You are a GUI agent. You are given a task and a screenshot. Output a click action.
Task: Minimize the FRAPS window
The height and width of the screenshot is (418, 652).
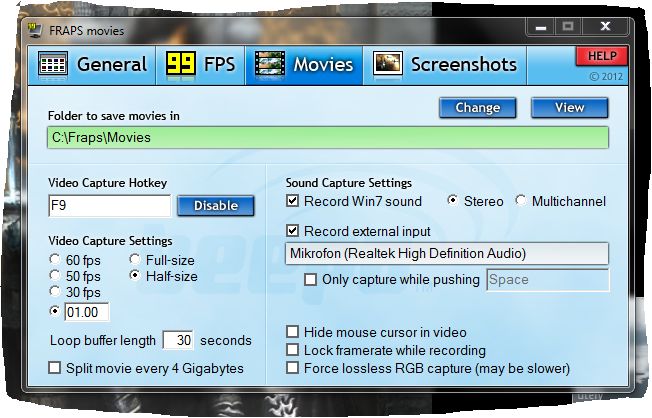(541, 27)
